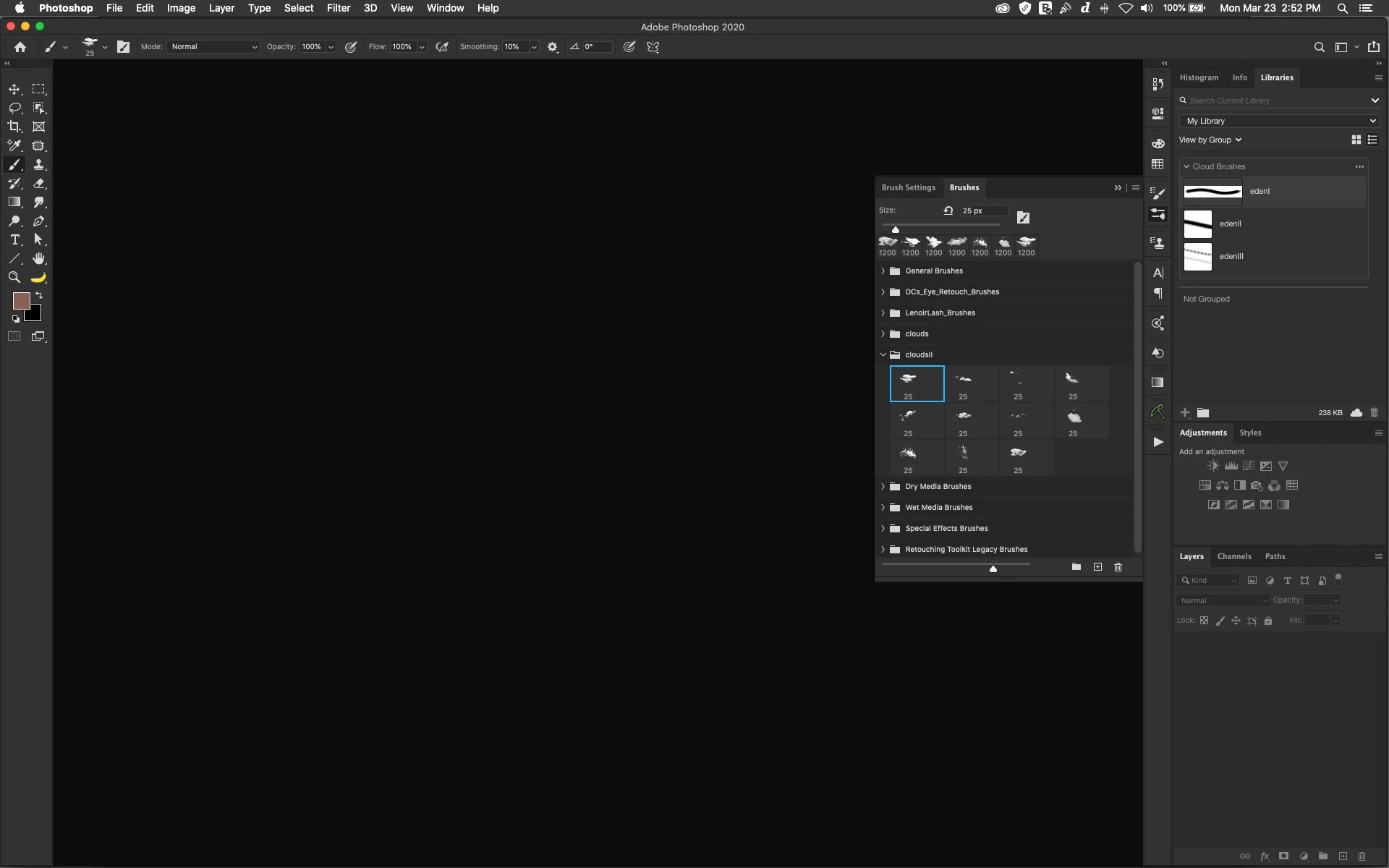The height and width of the screenshot is (868, 1389).
Task: Click the Home button in options bar
Action: tap(20, 47)
